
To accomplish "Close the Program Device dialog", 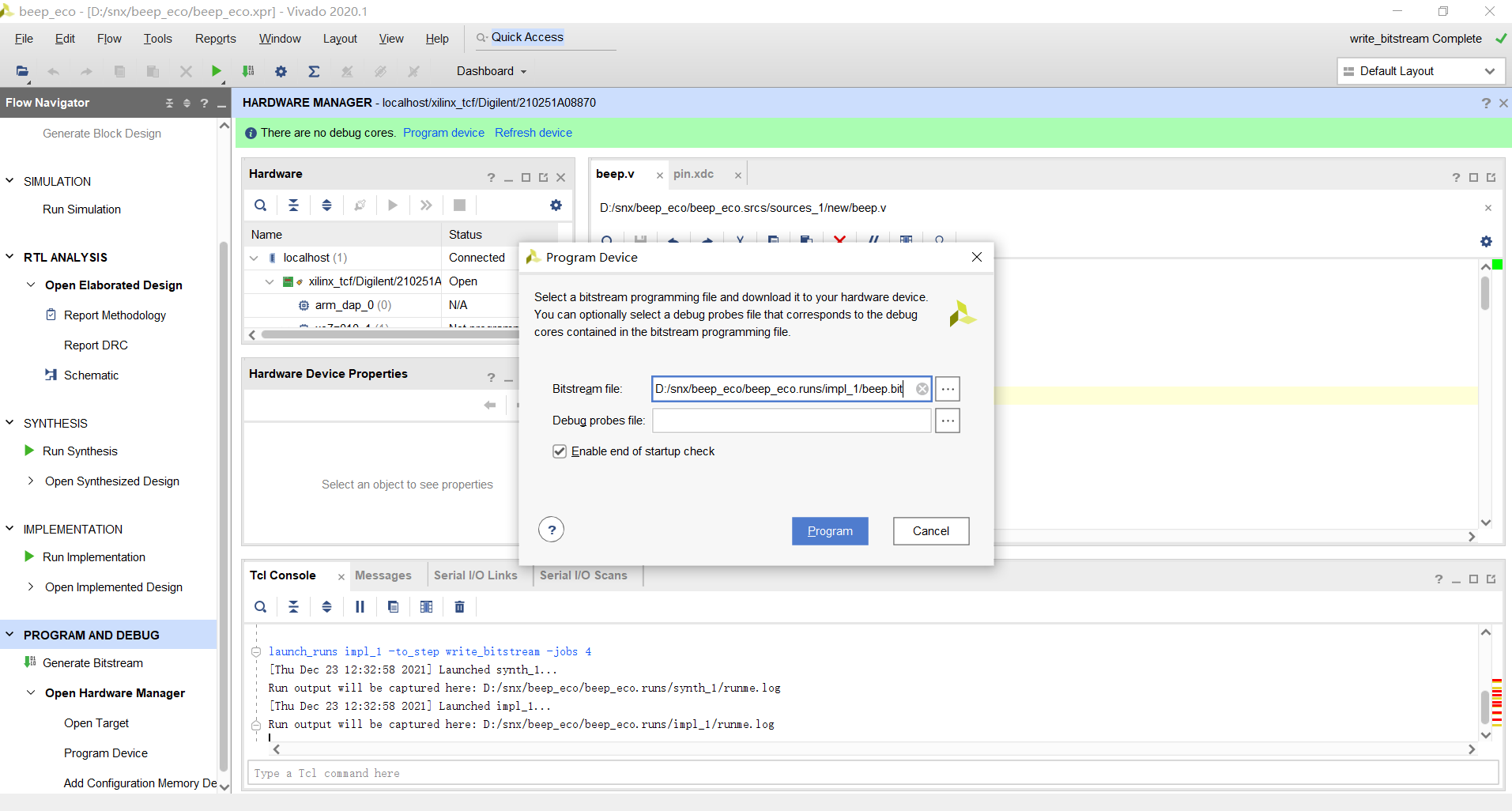I will pyautogui.click(x=977, y=257).
